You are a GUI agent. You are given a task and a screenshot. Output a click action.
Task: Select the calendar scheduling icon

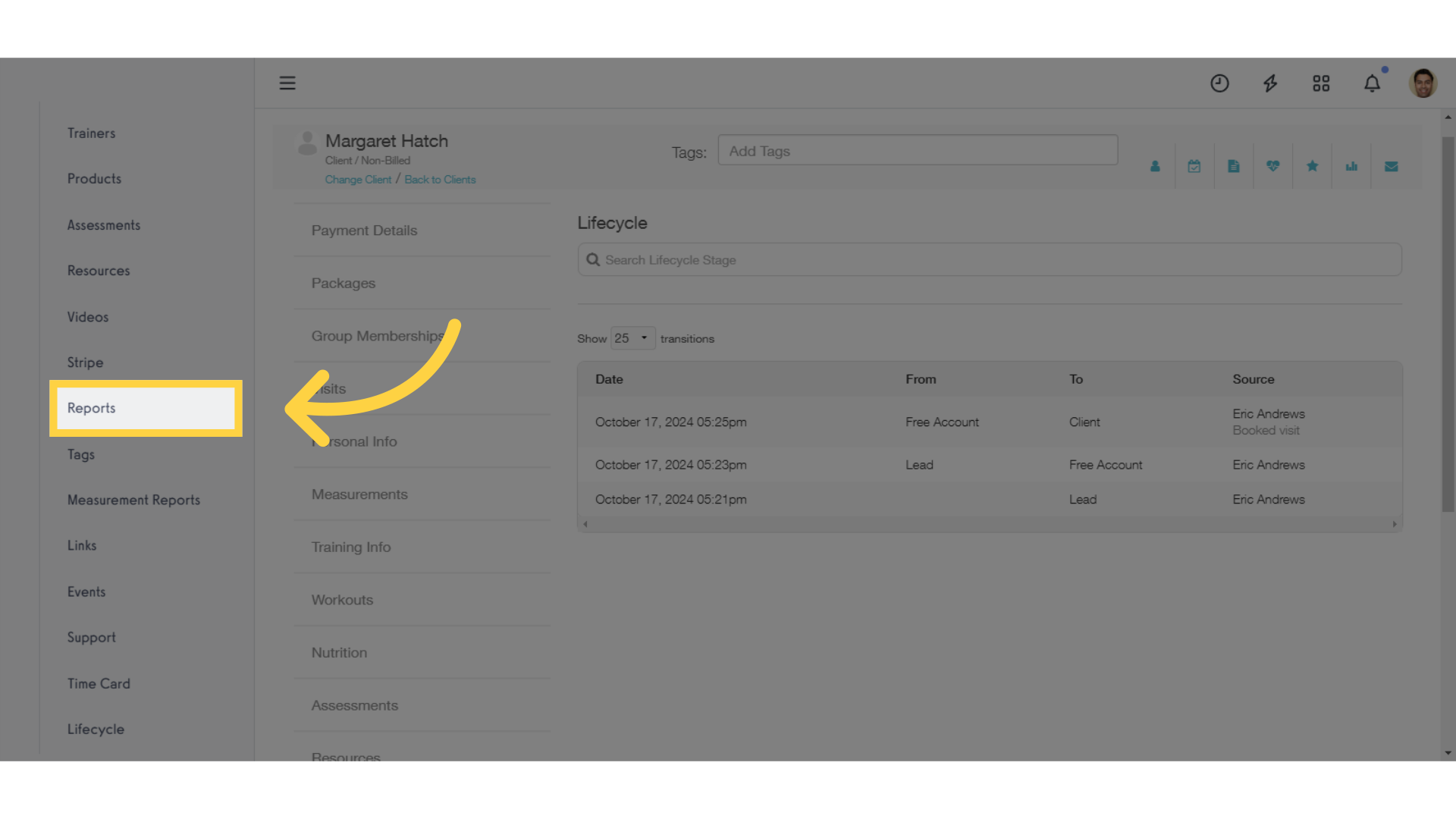point(1194,165)
